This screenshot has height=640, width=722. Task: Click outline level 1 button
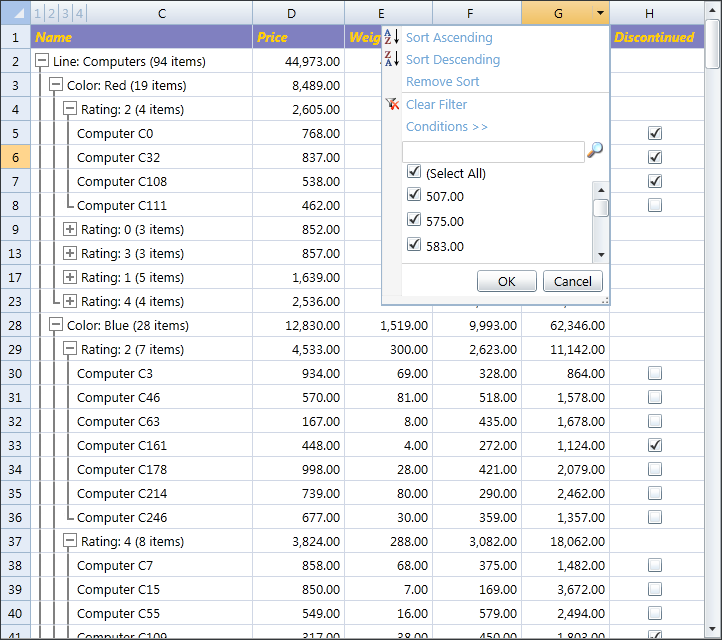point(38,13)
